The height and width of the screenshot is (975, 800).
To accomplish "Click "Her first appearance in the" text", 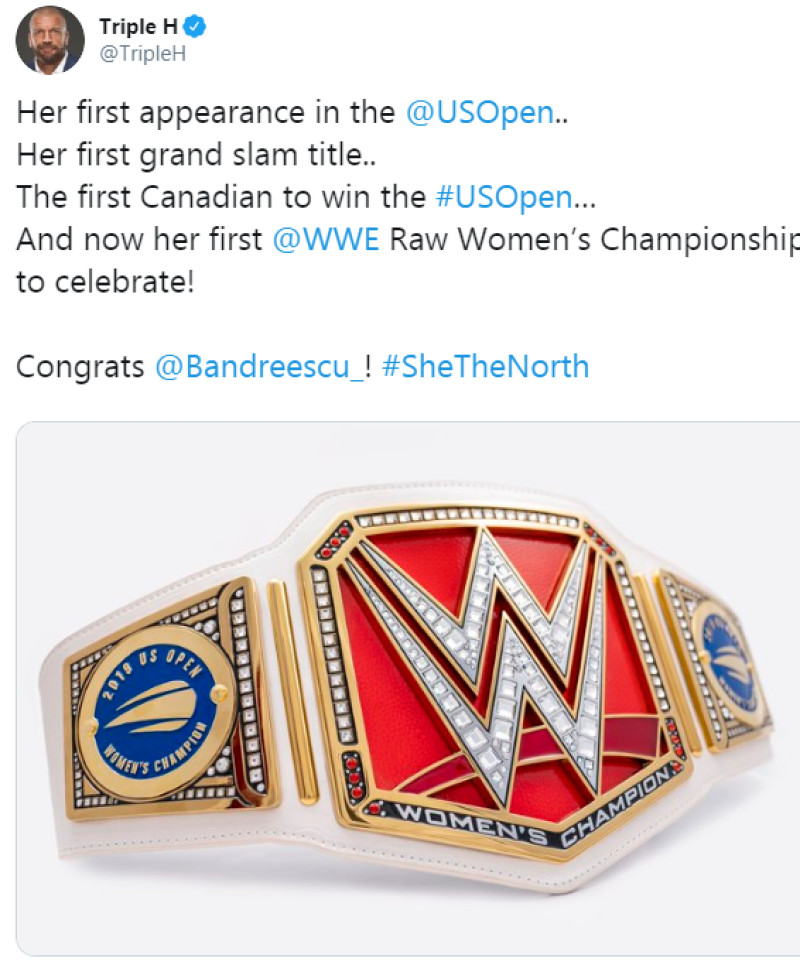I will (206, 113).
